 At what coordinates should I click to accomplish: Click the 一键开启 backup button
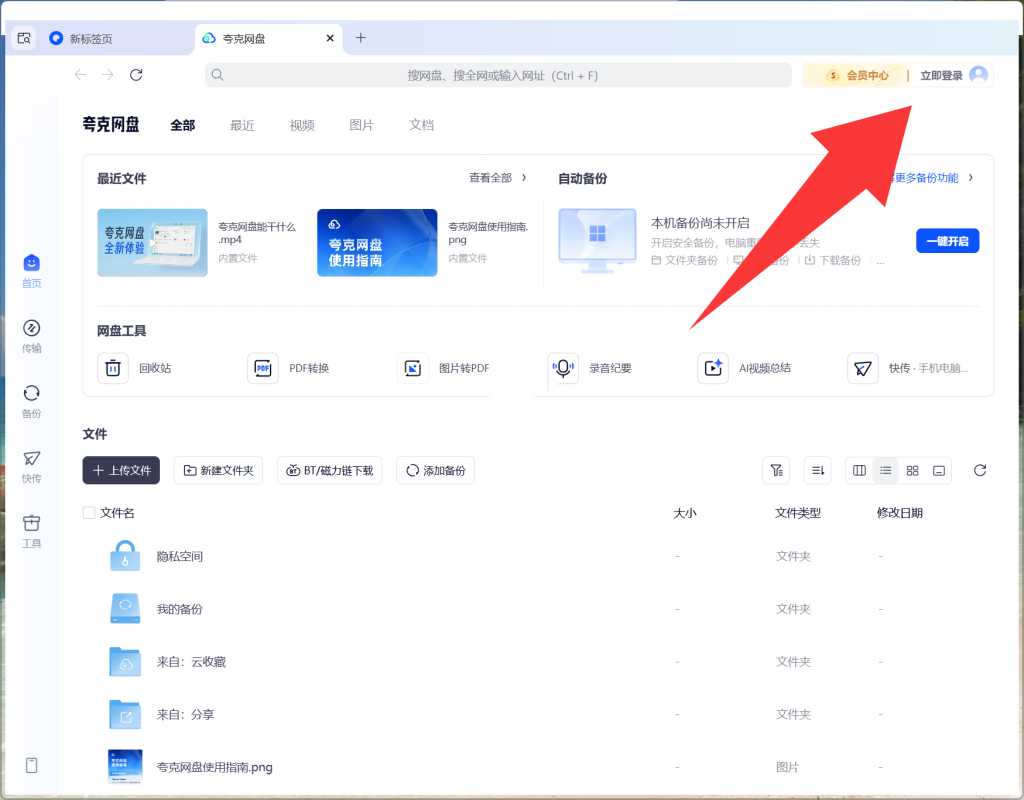948,241
